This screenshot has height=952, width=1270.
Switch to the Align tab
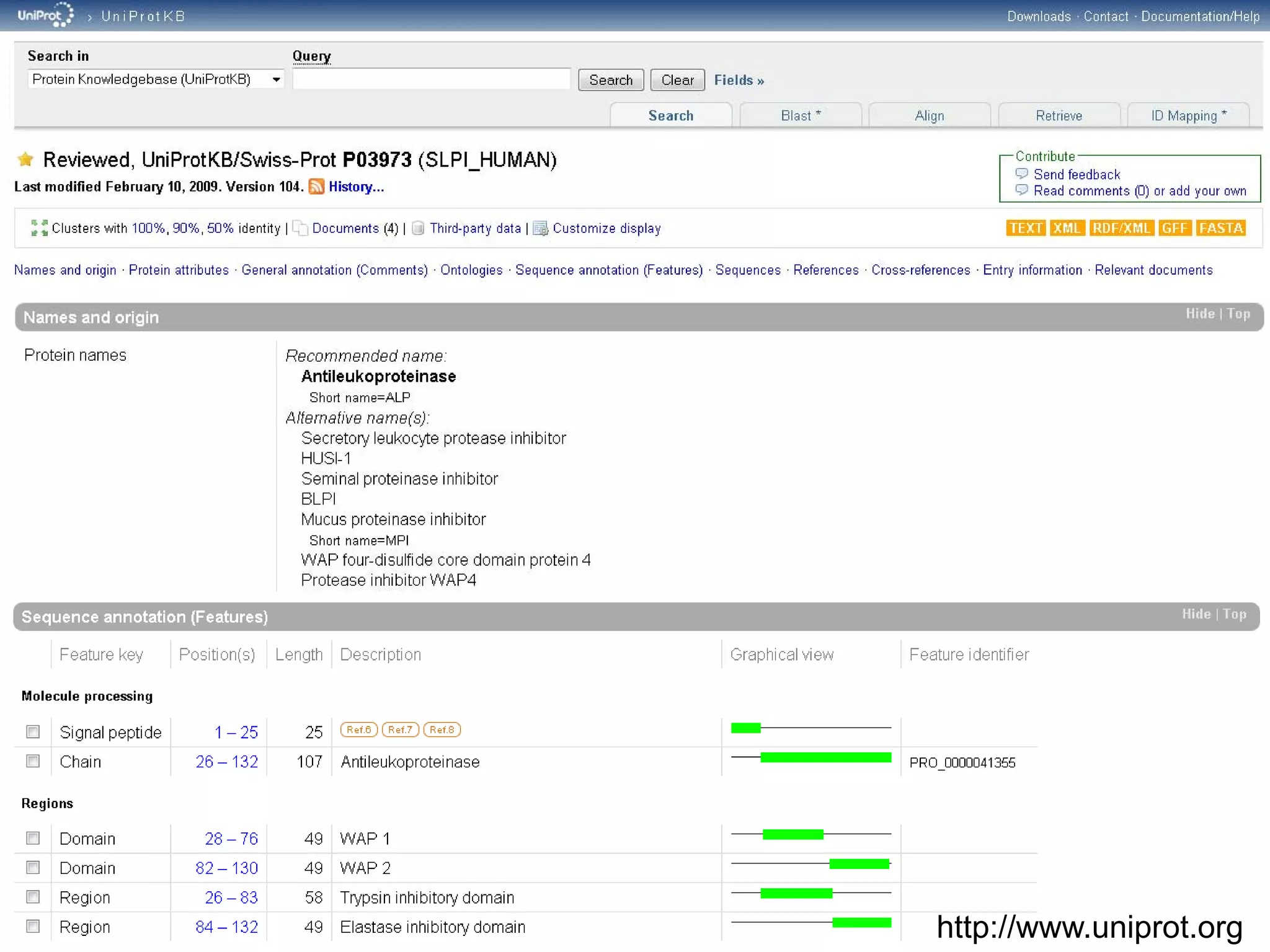coord(930,115)
